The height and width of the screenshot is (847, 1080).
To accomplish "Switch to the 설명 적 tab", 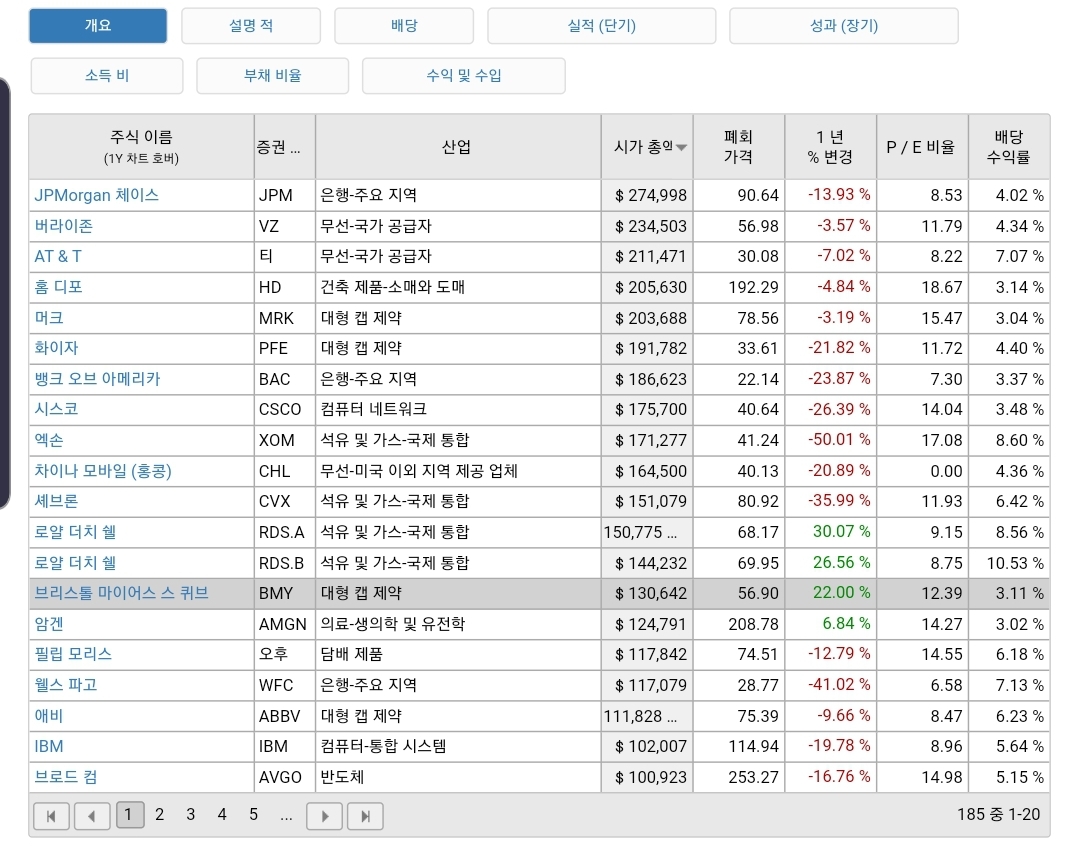I will 251,25.
